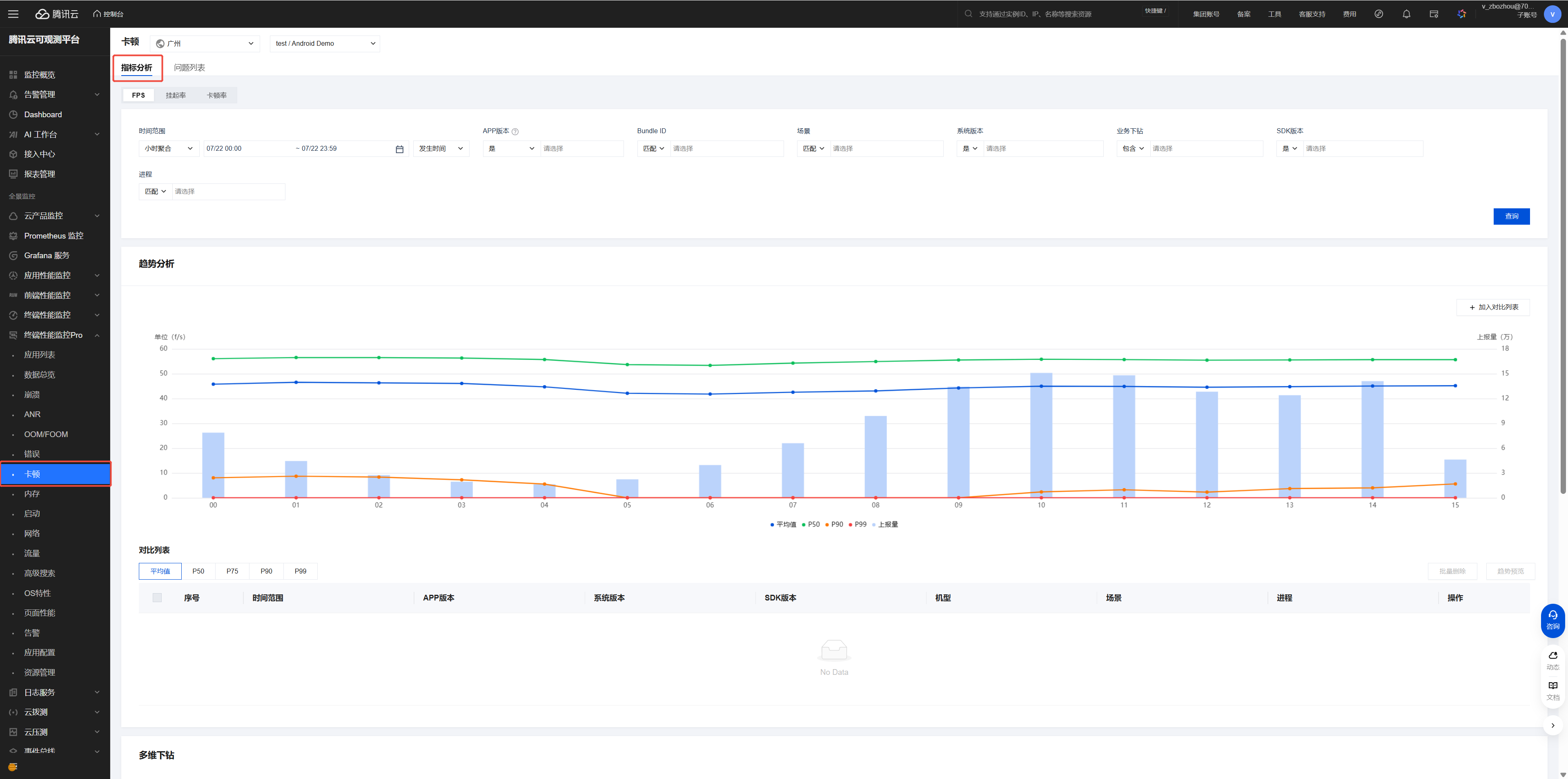This screenshot has width=1568, height=779.
Task: Open the hamburger menu icon
Action: (13, 14)
